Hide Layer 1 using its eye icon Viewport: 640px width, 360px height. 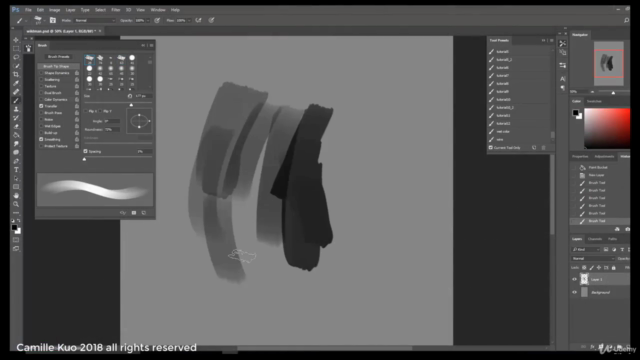tap(574, 280)
